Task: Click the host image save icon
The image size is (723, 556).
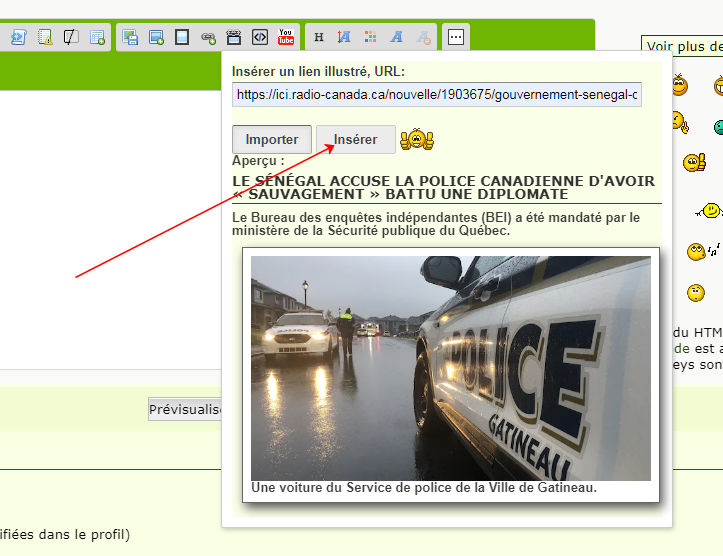Action: [x=130, y=37]
